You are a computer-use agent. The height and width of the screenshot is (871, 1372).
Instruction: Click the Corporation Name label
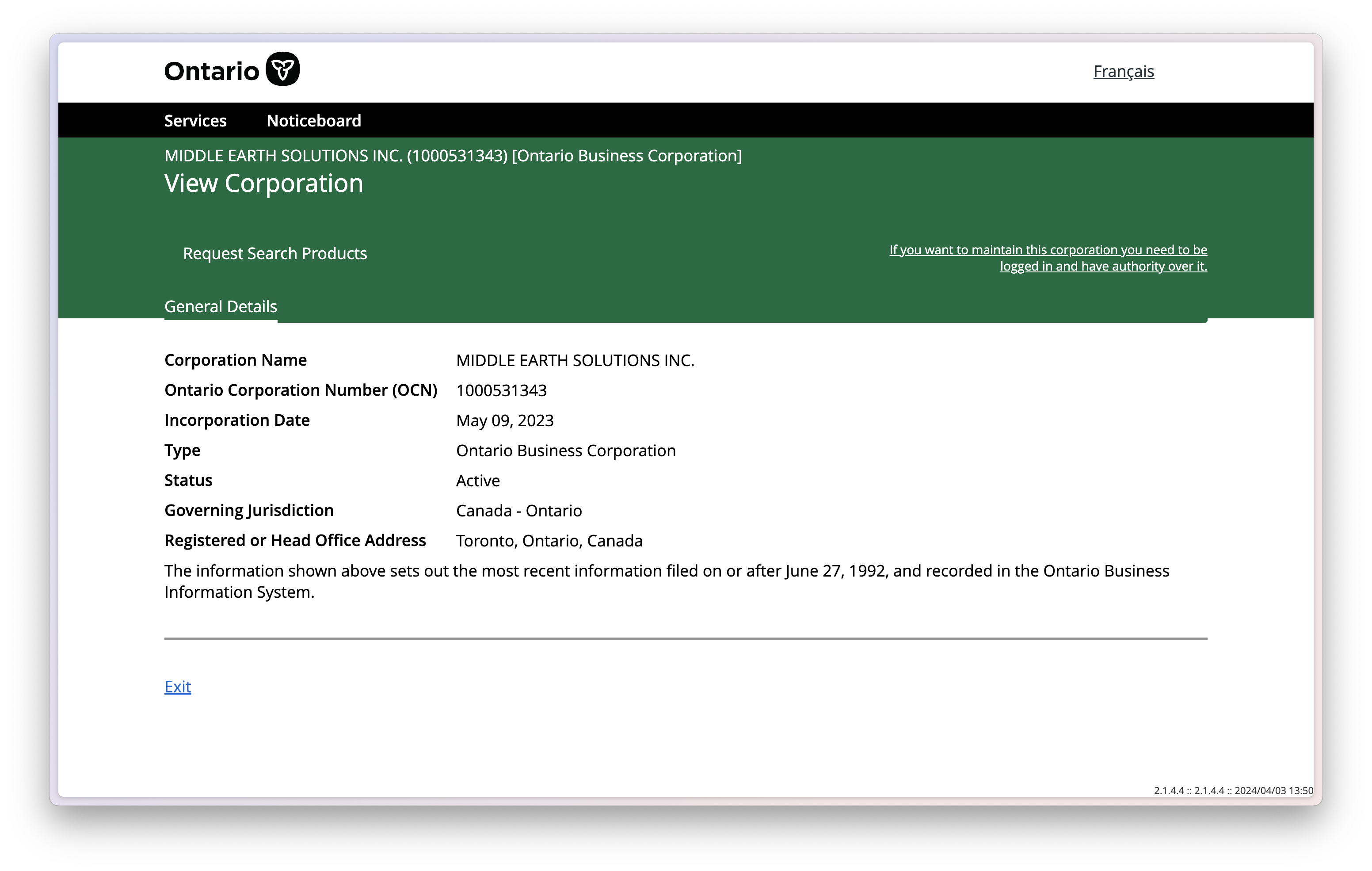235,360
